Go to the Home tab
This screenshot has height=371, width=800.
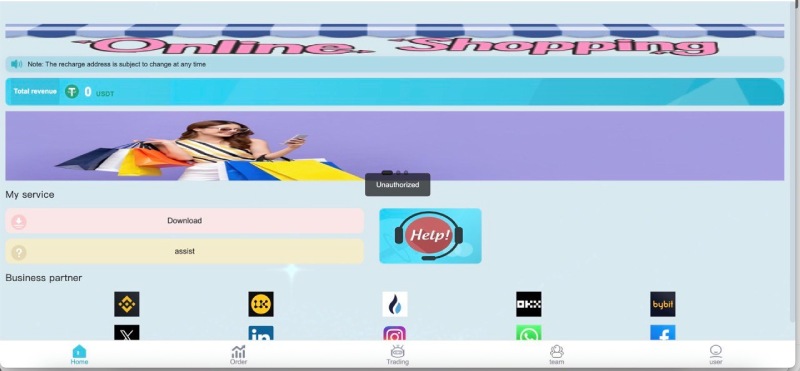click(79, 355)
